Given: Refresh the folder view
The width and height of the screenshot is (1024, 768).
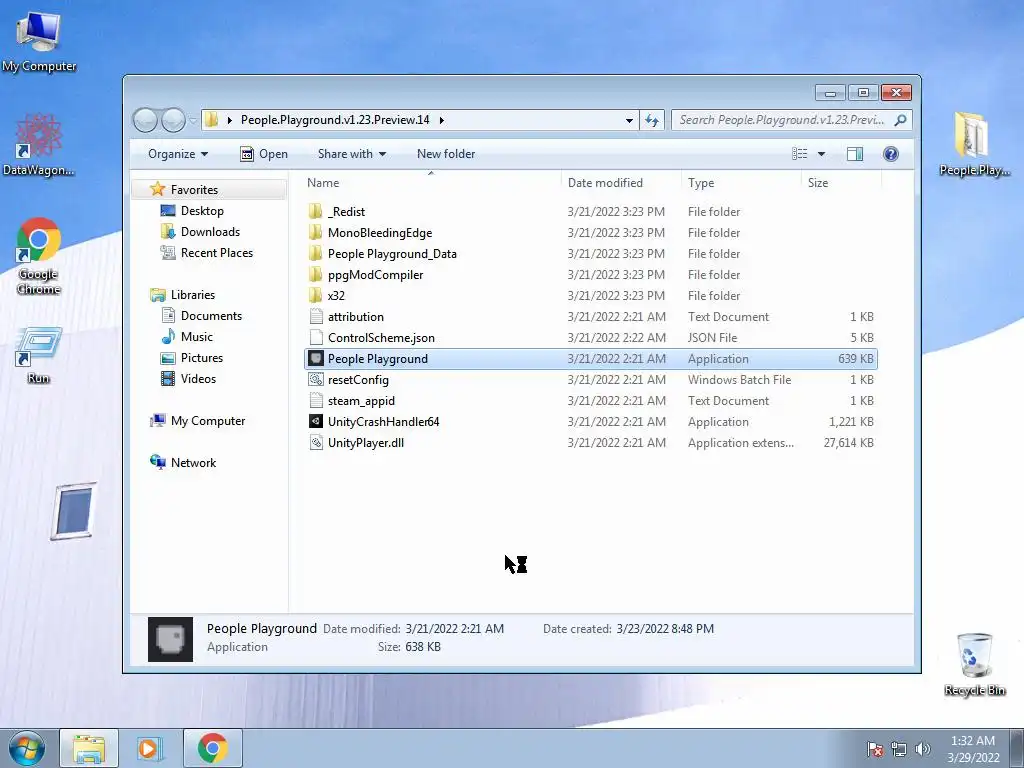Looking at the screenshot, I should pyautogui.click(x=652, y=120).
